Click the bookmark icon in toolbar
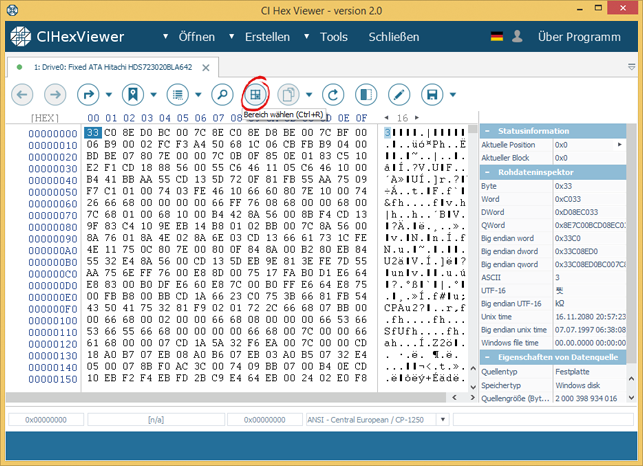 pos(131,95)
